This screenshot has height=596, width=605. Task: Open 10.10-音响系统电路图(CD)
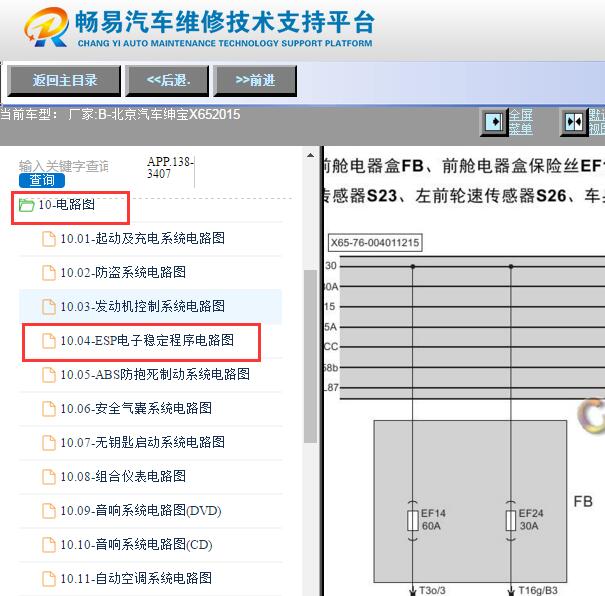[x=136, y=544]
